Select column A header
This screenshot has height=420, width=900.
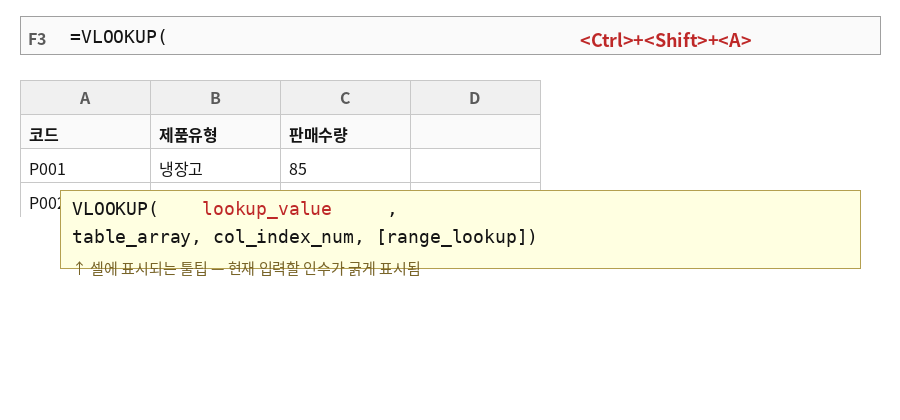pos(86,98)
